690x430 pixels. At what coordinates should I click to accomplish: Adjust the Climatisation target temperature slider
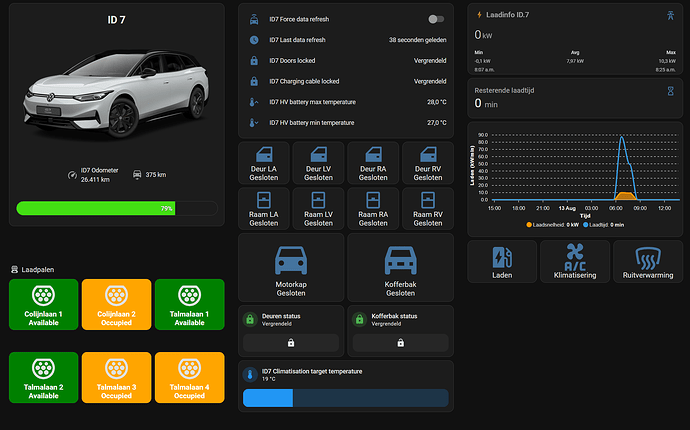pos(346,398)
